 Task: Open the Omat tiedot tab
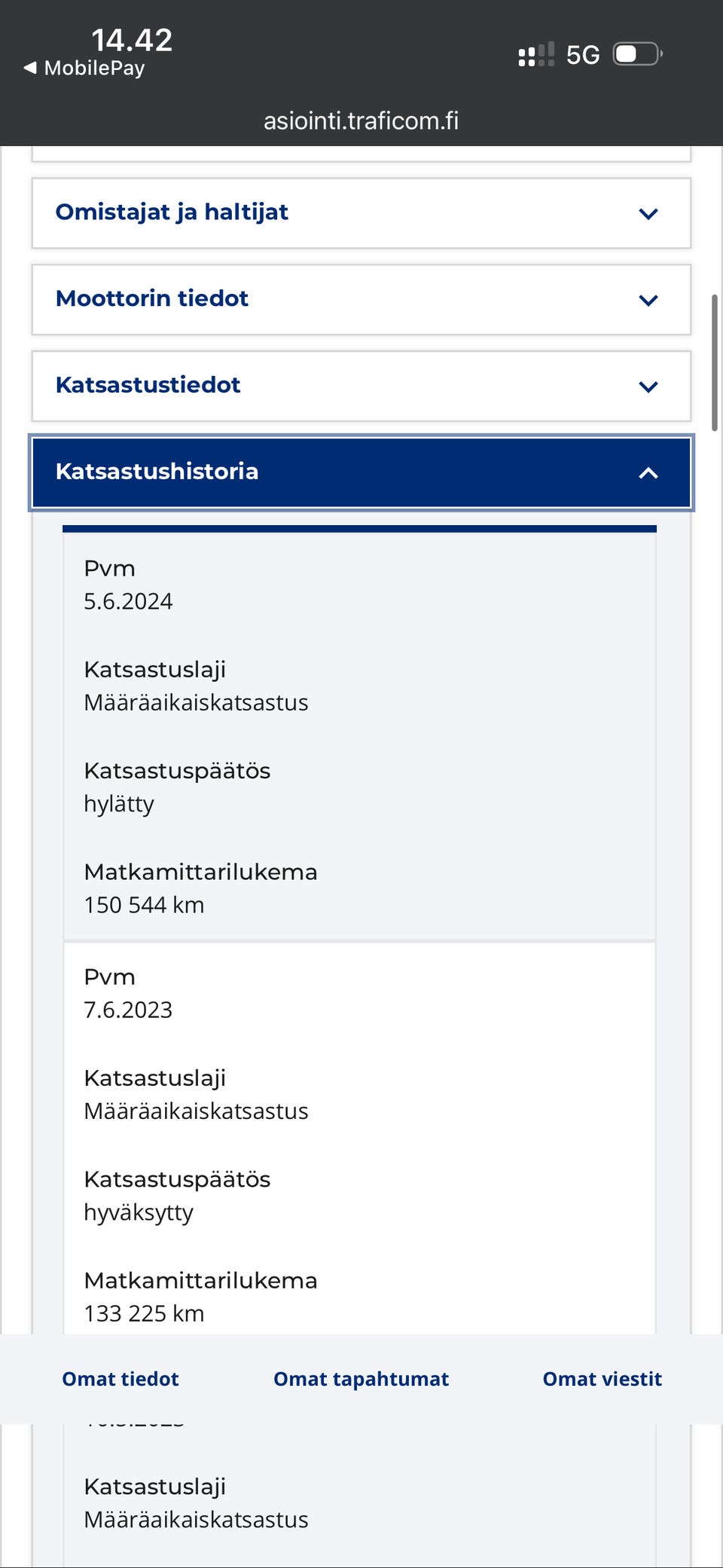tap(120, 1379)
